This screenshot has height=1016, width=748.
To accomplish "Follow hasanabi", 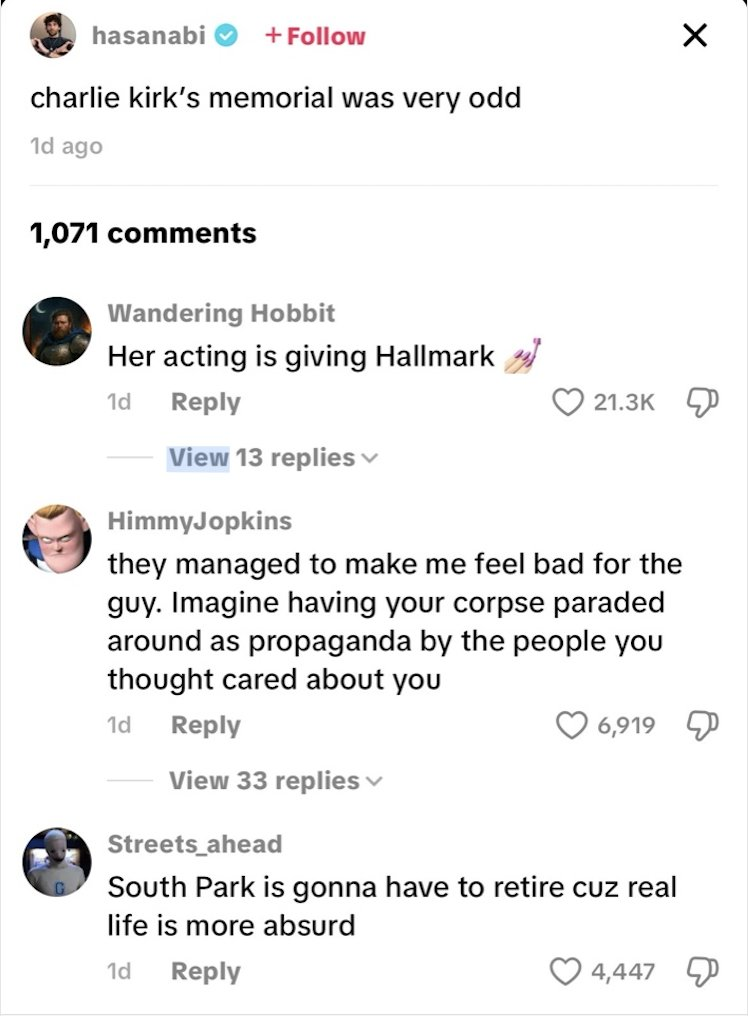I will 315,37.
